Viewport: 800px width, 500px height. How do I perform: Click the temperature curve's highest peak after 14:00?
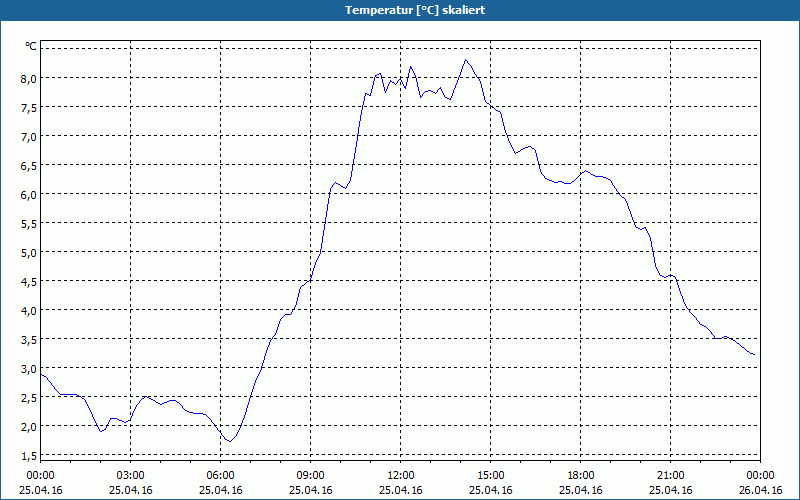465,60
